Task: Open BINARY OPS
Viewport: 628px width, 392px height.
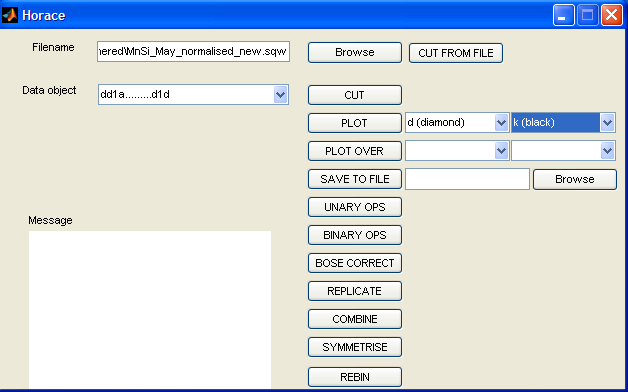Action: (x=354, y=235)
